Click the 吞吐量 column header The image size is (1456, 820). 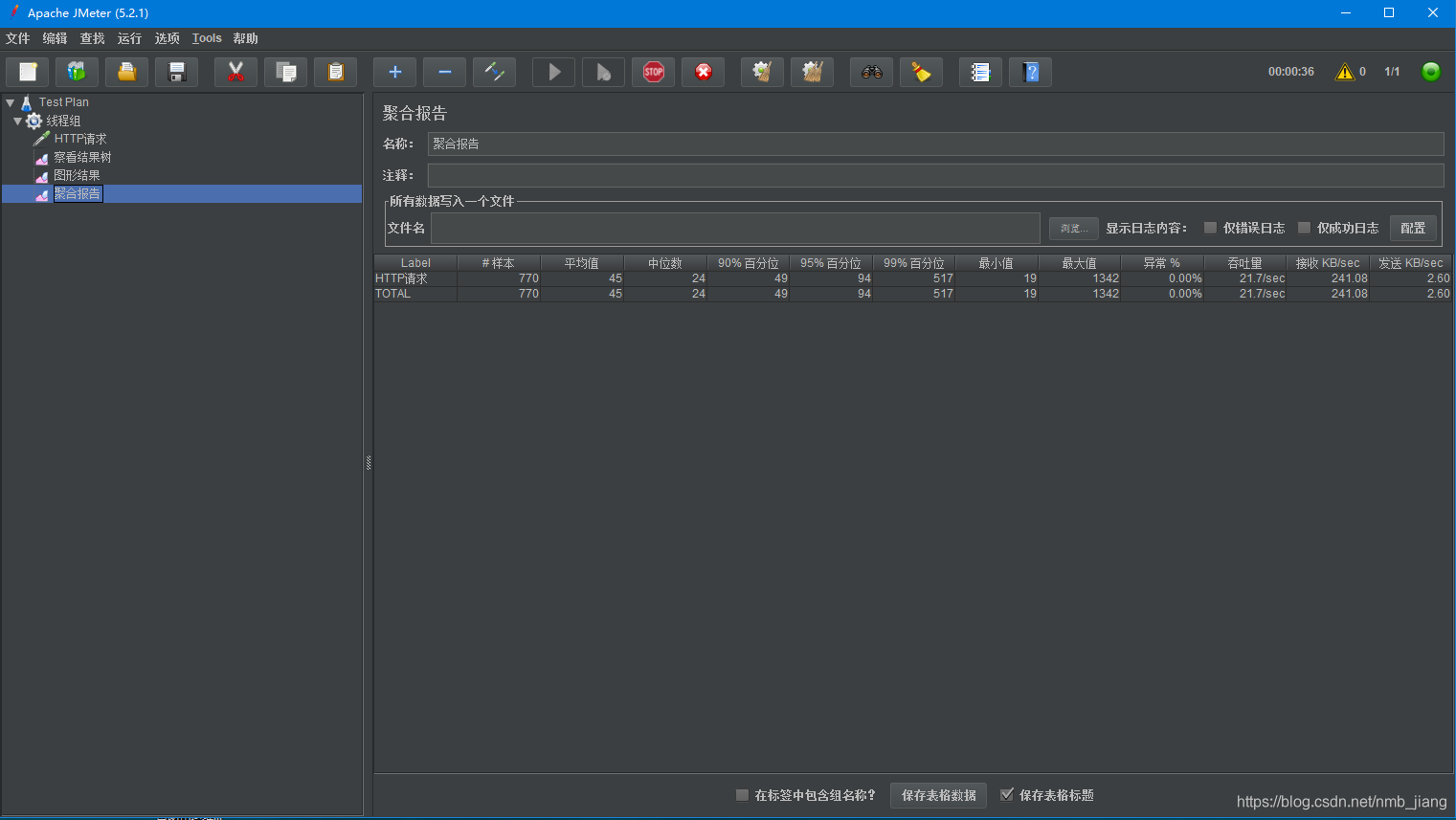(x=1245, y=262)
